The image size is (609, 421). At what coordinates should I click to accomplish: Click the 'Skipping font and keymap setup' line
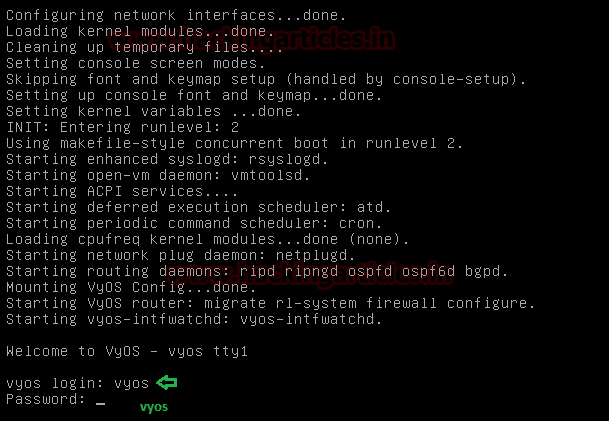point(266,79)
